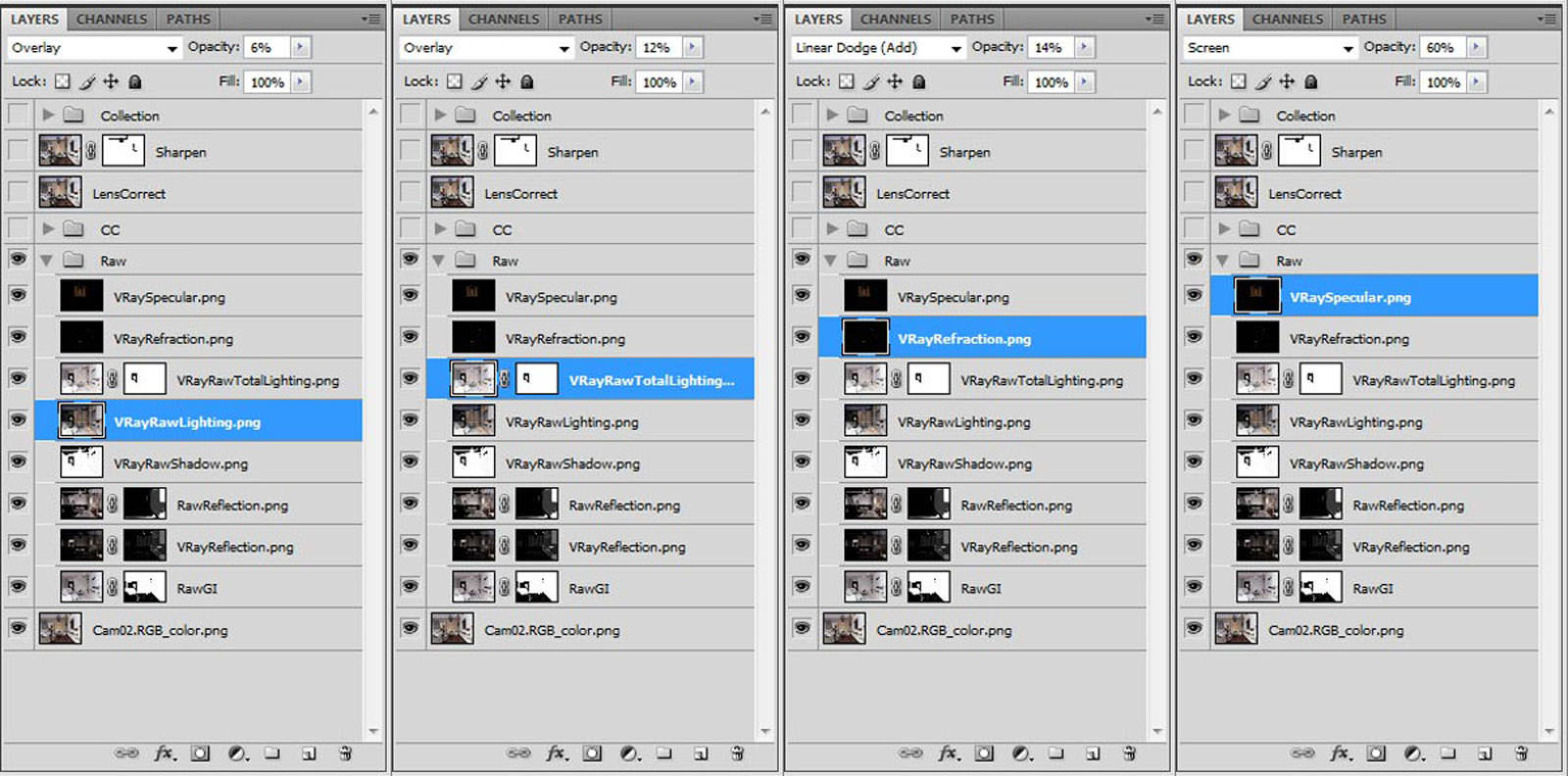The image size is (1568, 776).
Task: Click 12% opacity field in second panel
Action: [x=658, y=47]
